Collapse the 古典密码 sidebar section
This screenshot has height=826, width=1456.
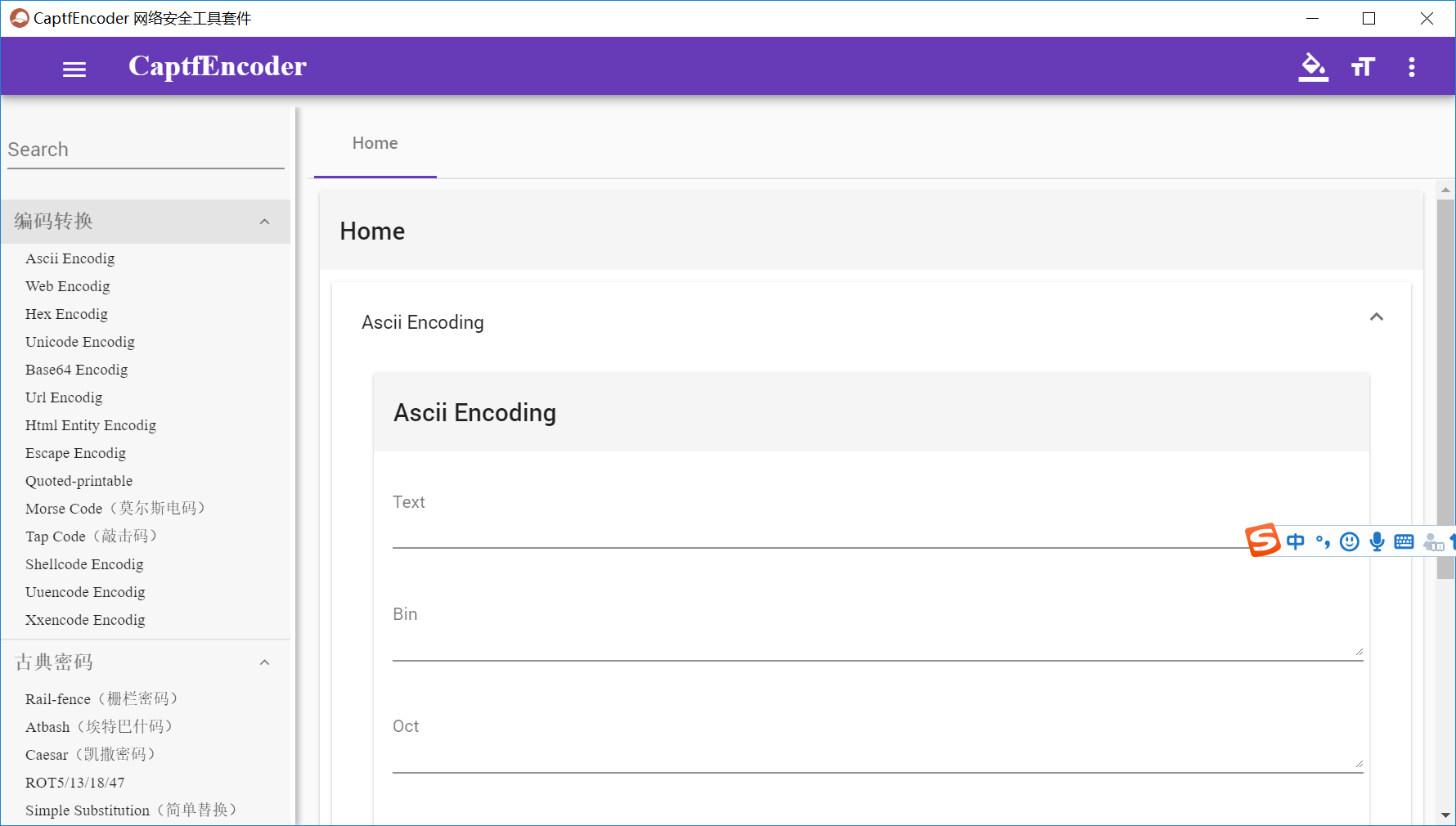[x=264, y=662]
